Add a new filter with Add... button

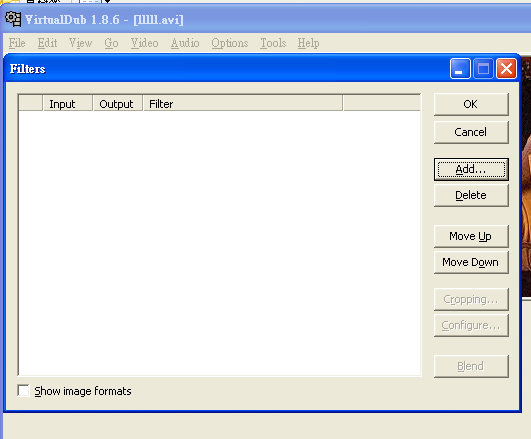[x=471, y=169]
